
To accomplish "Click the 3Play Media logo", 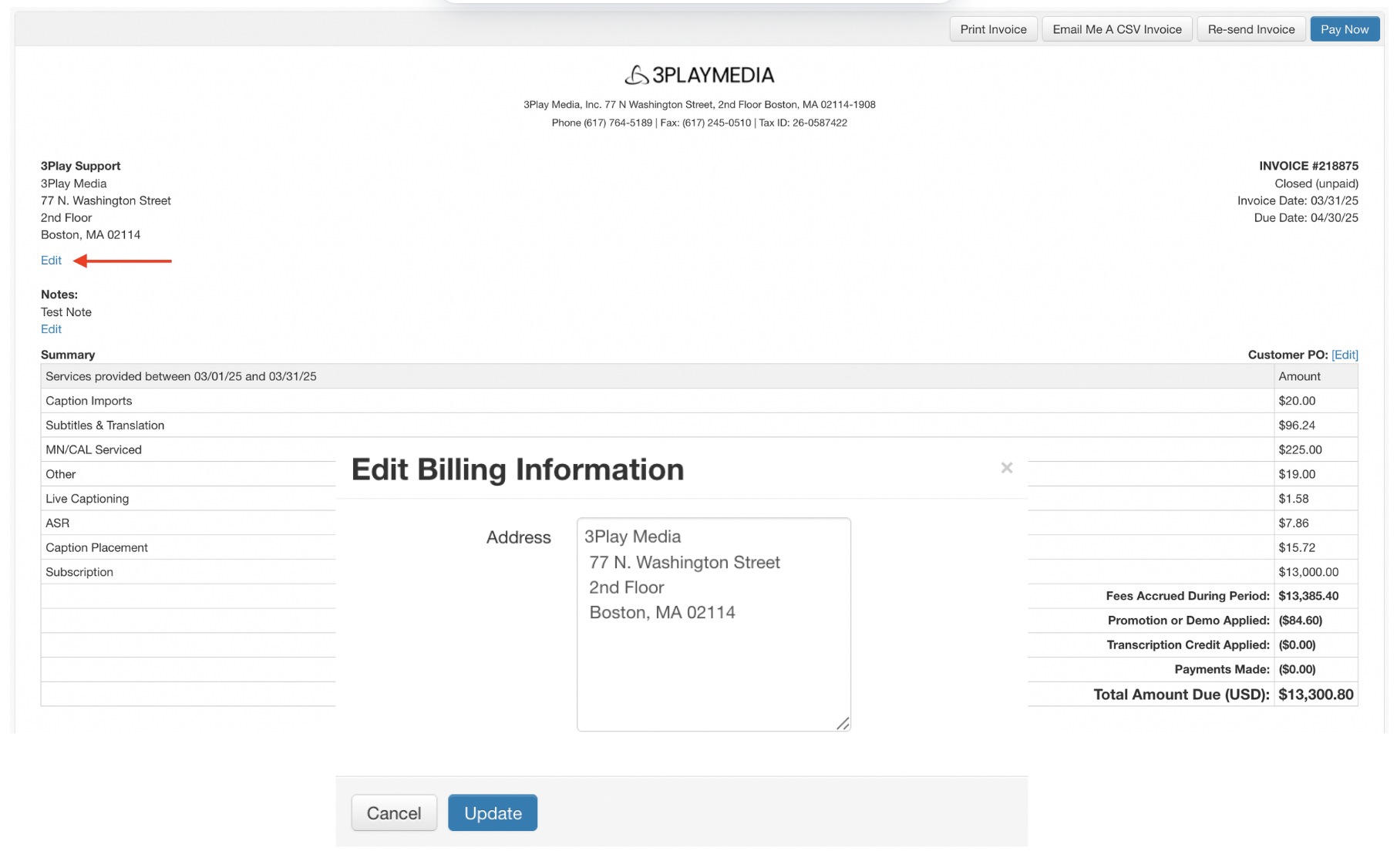I will point(698,75).
